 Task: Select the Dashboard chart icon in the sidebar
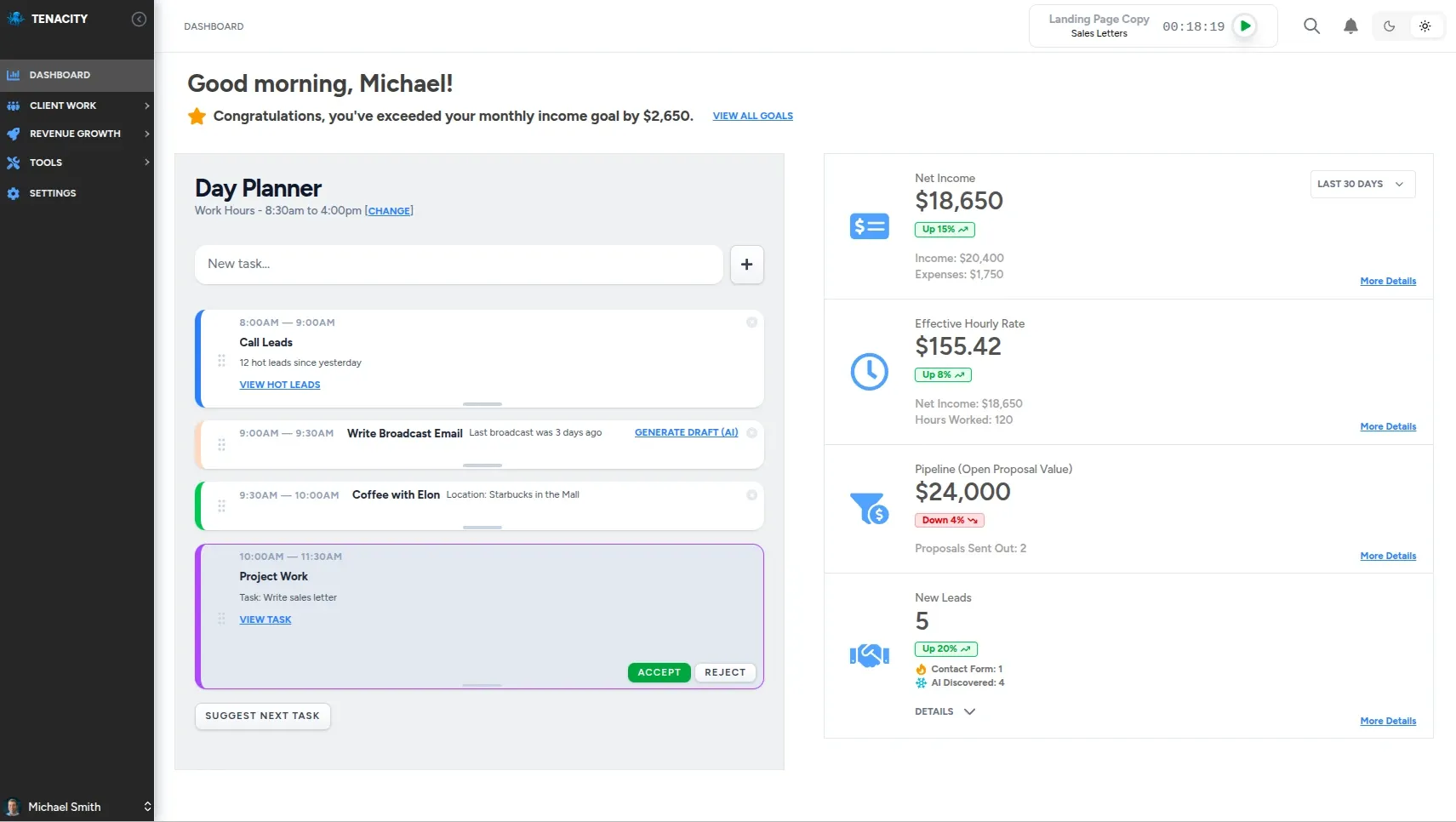[x=14, y=75]
